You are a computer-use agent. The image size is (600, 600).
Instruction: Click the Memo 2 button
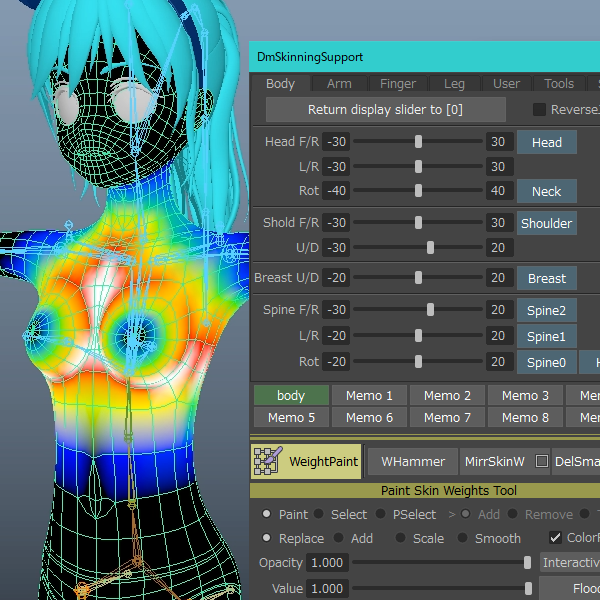[x=447, y=395]
